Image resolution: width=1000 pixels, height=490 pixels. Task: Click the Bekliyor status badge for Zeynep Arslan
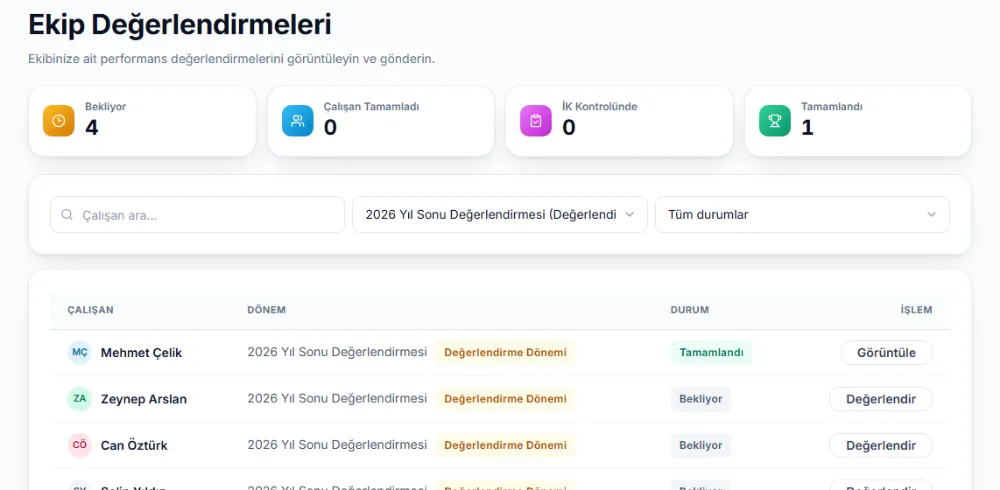point(701,399)
